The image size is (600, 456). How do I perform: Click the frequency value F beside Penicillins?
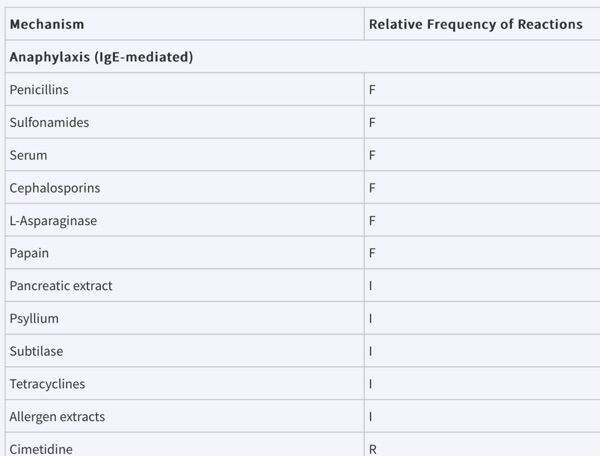pyautogui.click(x=372, y=90)
